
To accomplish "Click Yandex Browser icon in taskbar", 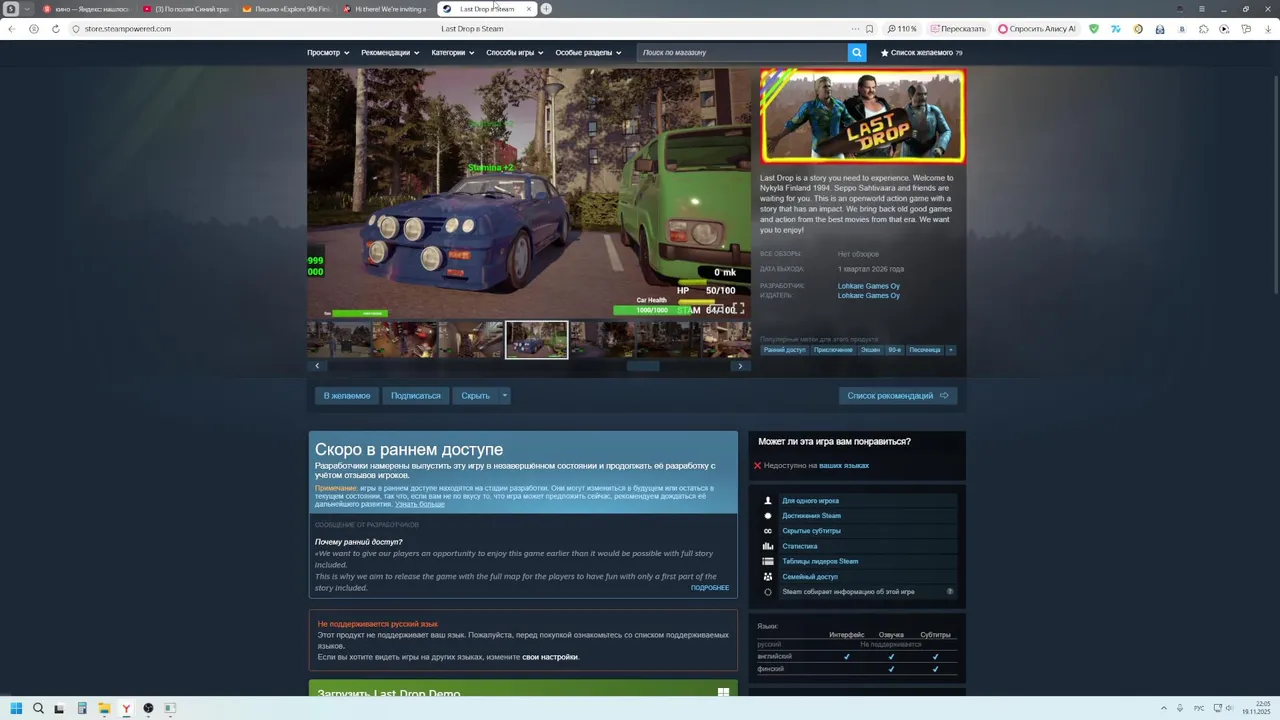I will click(x=126, y=708).
